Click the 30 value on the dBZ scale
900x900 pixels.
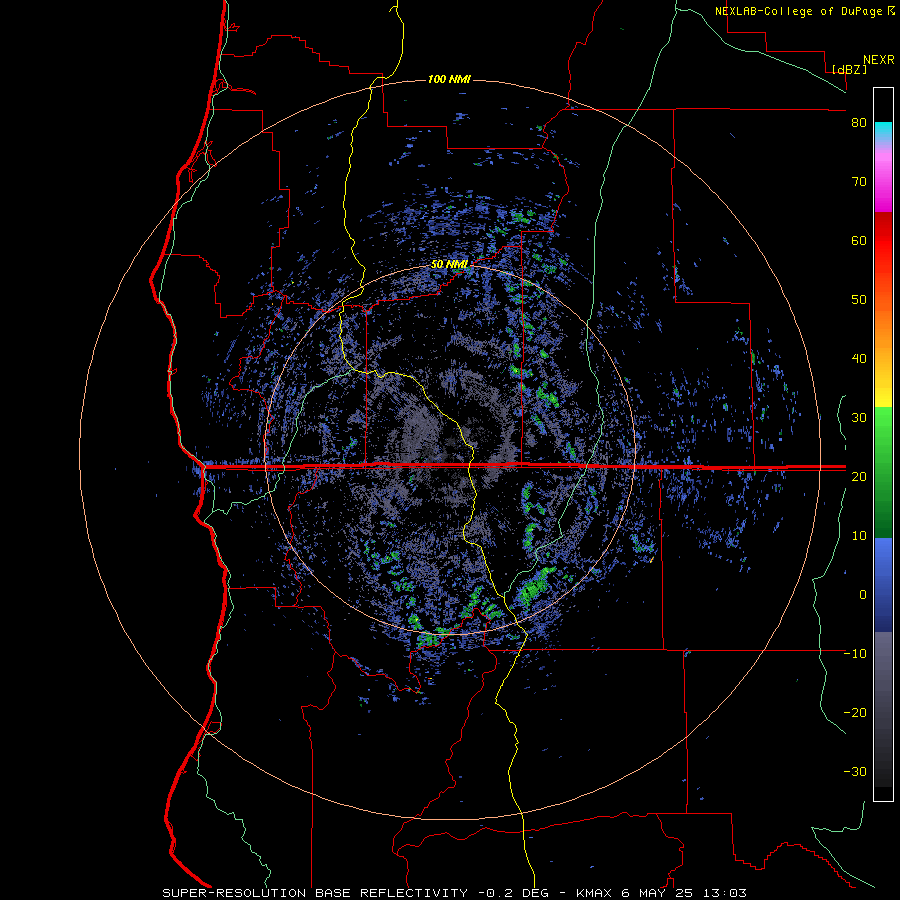click(859, 418)
